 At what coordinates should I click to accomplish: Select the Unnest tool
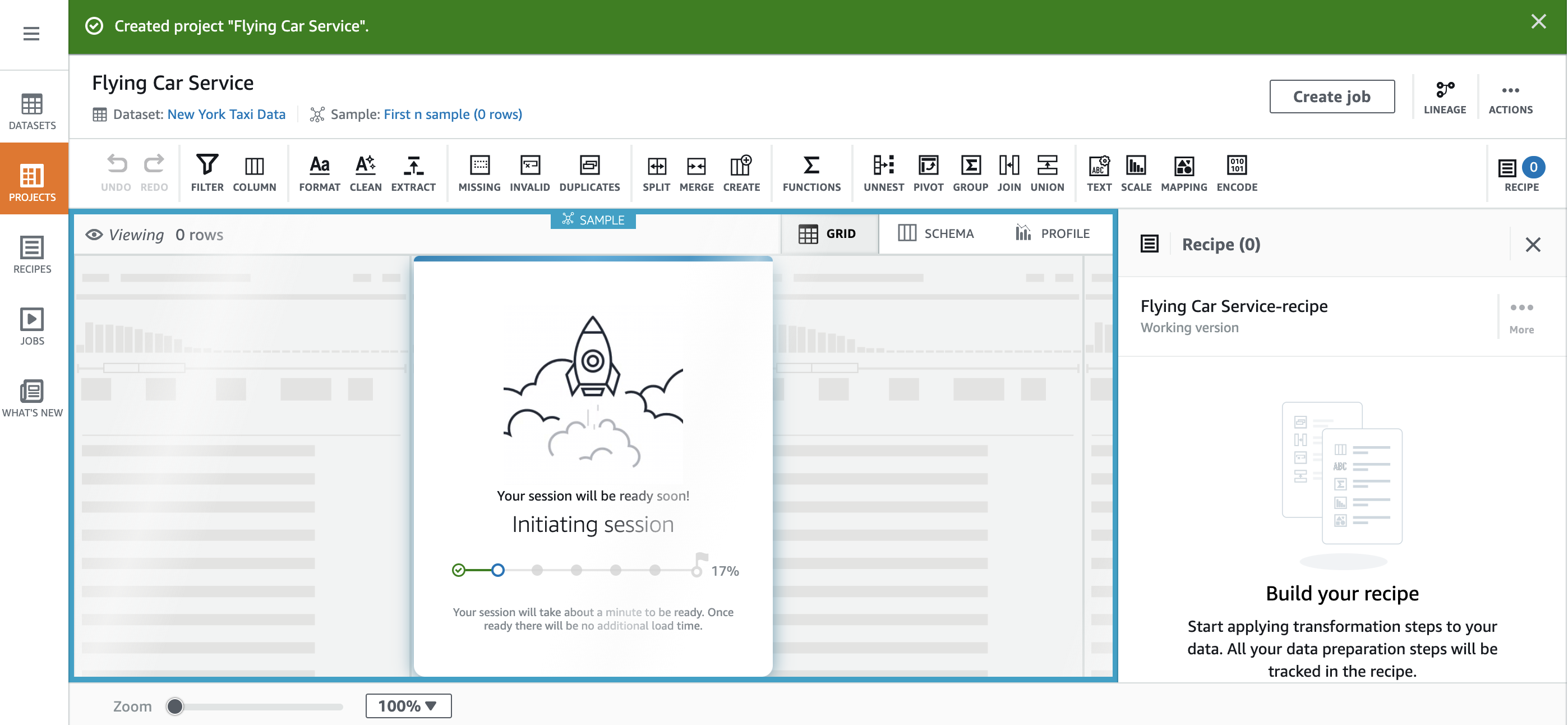coord(883,173)
